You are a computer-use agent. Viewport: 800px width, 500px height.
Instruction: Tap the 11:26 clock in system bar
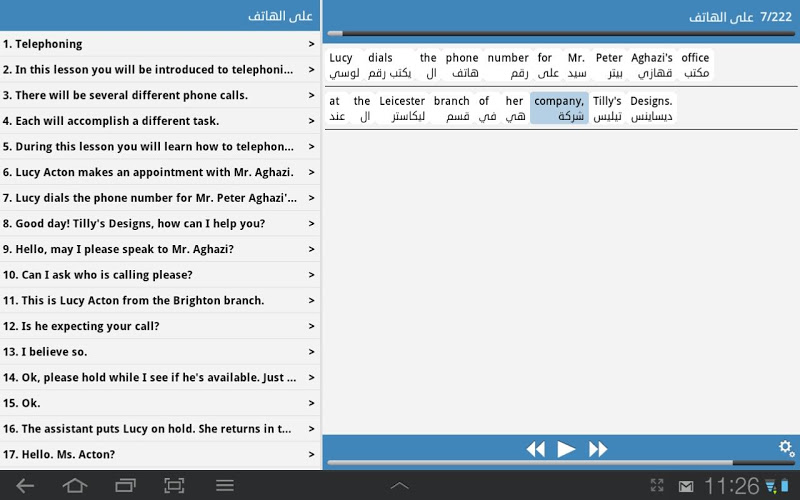click(732, 486)
